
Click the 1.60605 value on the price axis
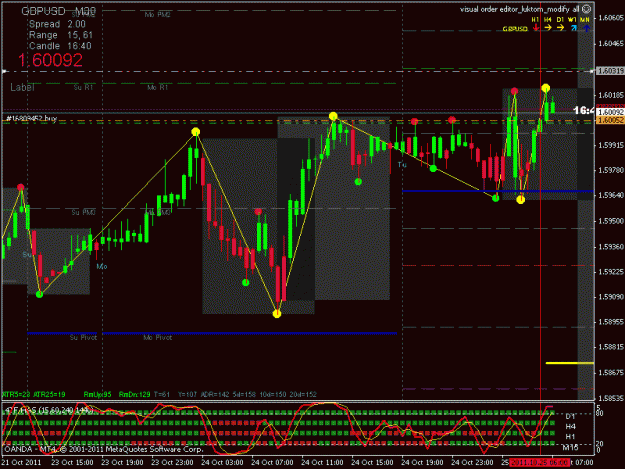click(x=611, y=18)
